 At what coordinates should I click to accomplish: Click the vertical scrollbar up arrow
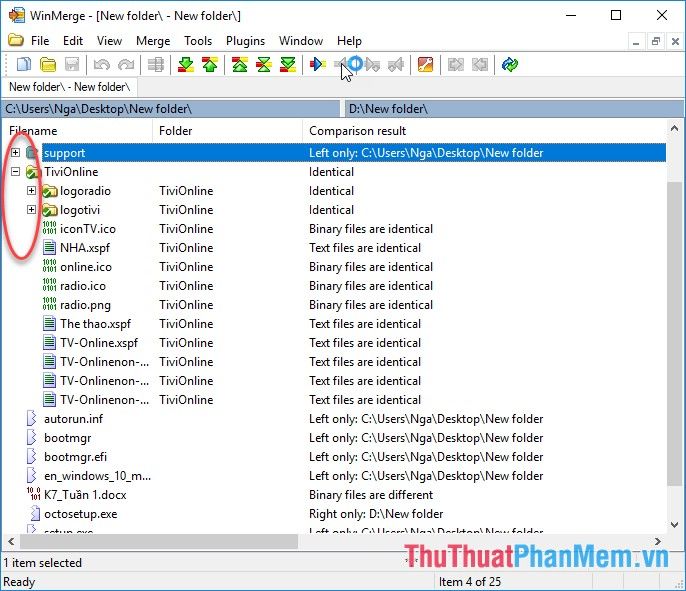tap(674, 128)
